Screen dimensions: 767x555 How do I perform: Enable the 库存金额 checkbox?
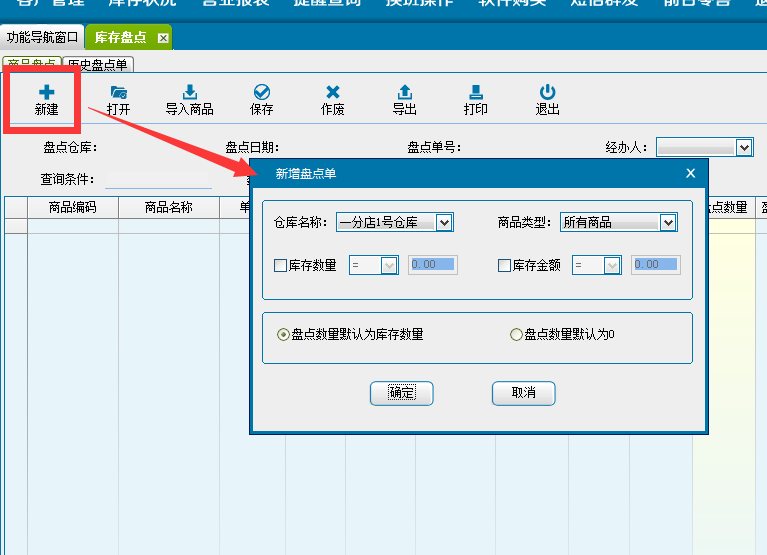505,265
